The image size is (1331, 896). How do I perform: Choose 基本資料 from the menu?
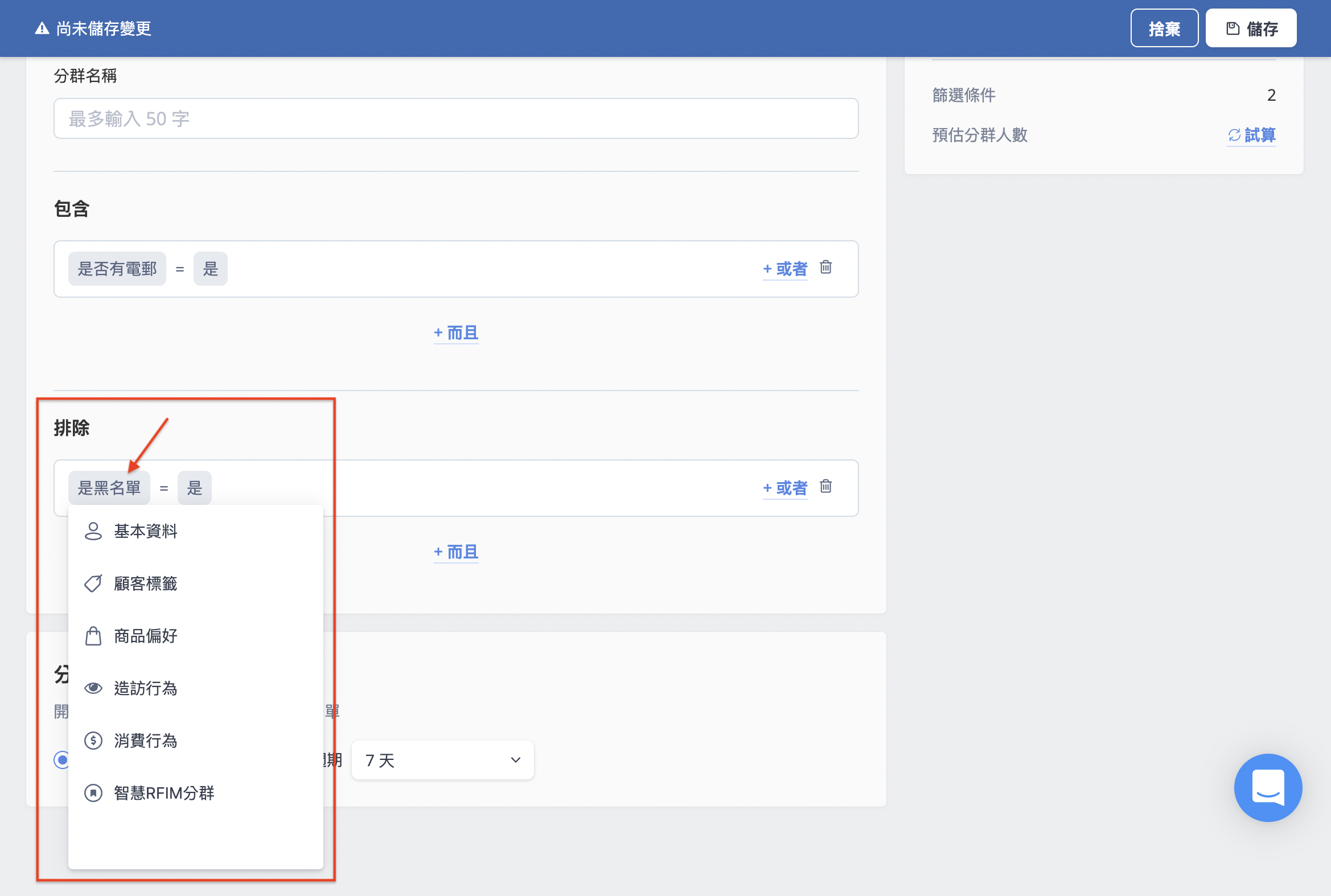point(195,531)
